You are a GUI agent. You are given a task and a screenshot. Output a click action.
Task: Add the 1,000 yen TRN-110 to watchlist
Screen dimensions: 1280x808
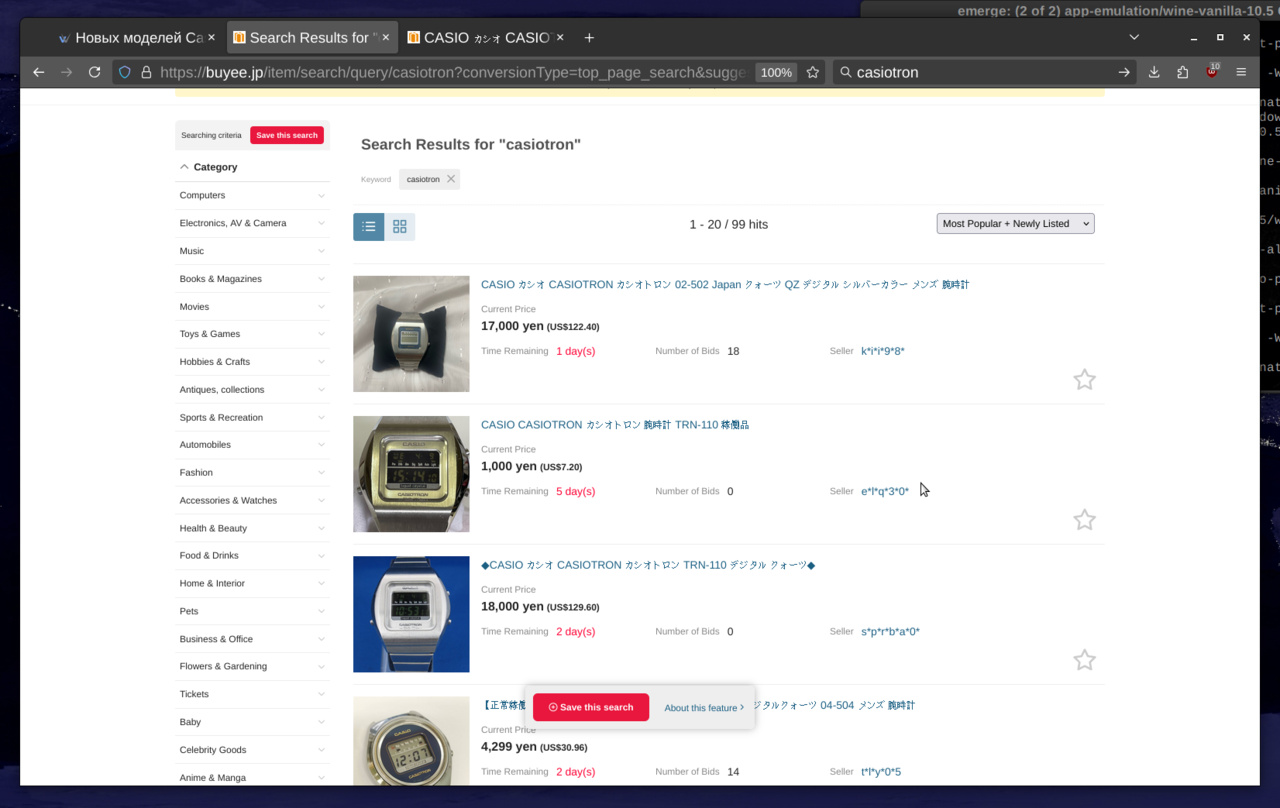(x=1084, y=520)
